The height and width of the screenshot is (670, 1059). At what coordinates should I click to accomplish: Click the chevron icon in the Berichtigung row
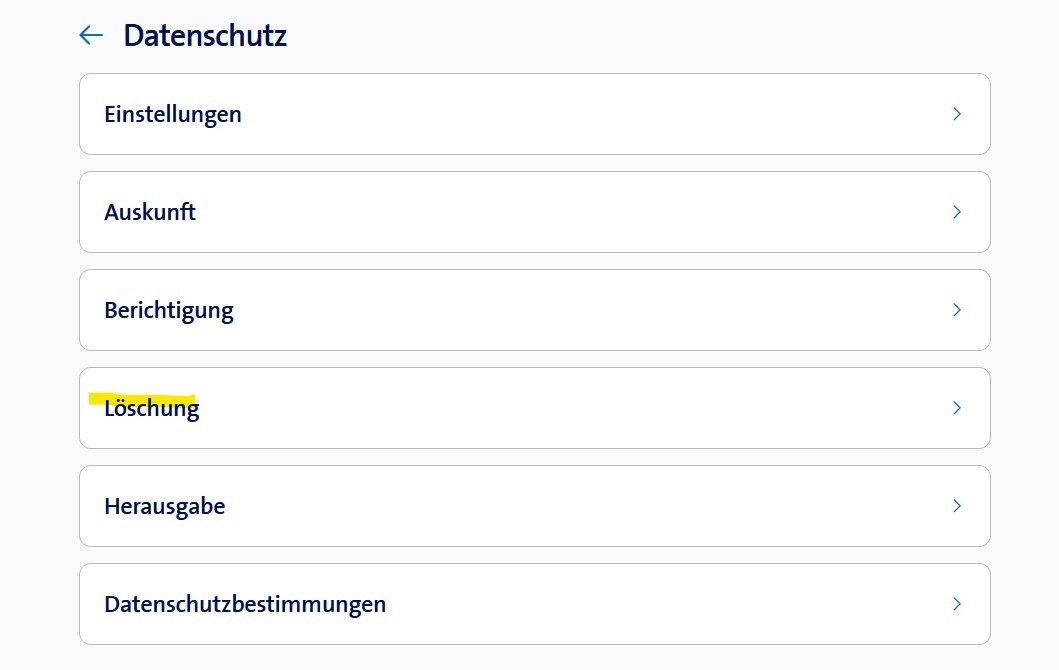957,310
